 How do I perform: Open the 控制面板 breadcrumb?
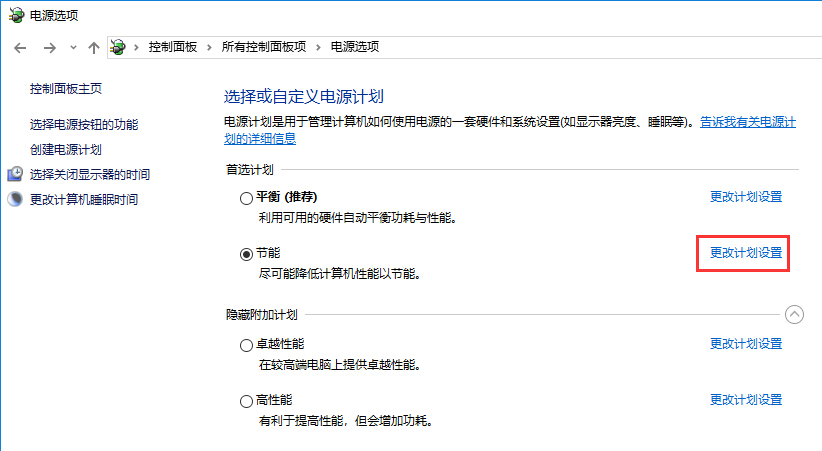pos(172,47)
